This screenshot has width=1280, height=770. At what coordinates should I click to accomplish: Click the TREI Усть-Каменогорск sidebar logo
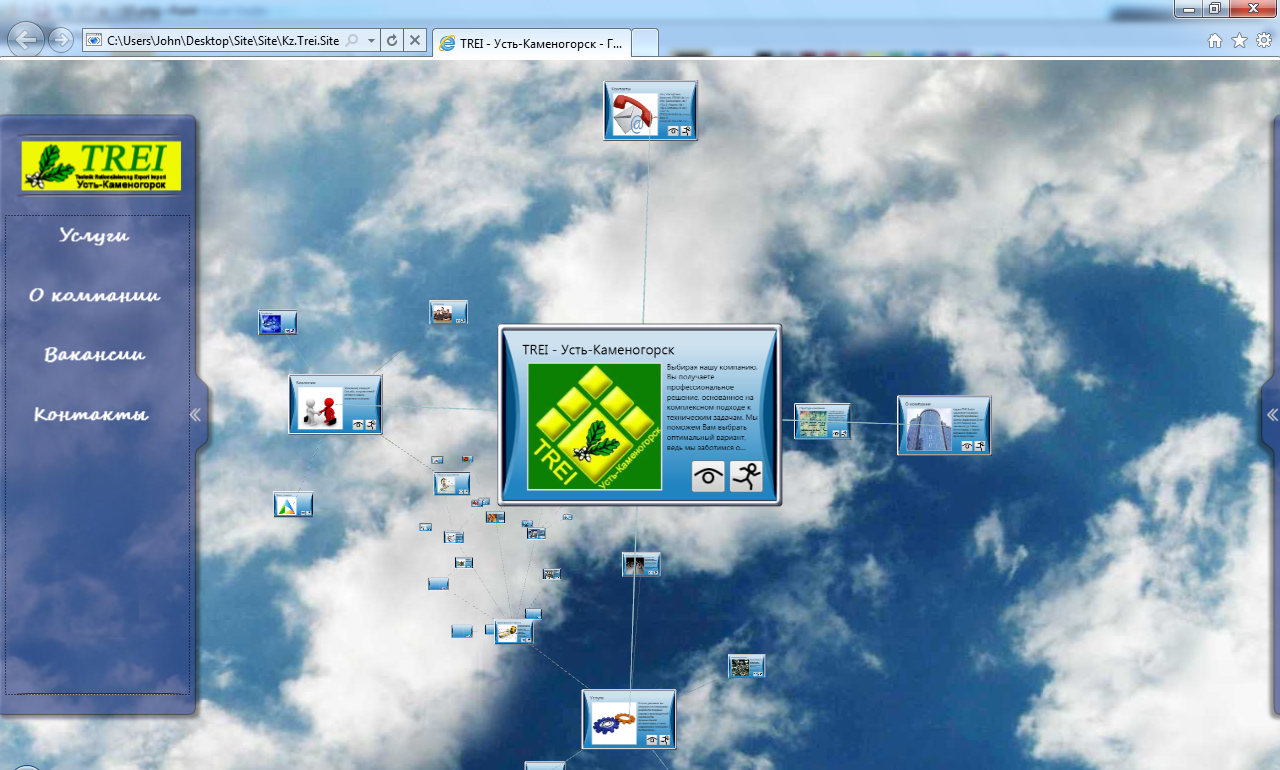coord(101,166)
